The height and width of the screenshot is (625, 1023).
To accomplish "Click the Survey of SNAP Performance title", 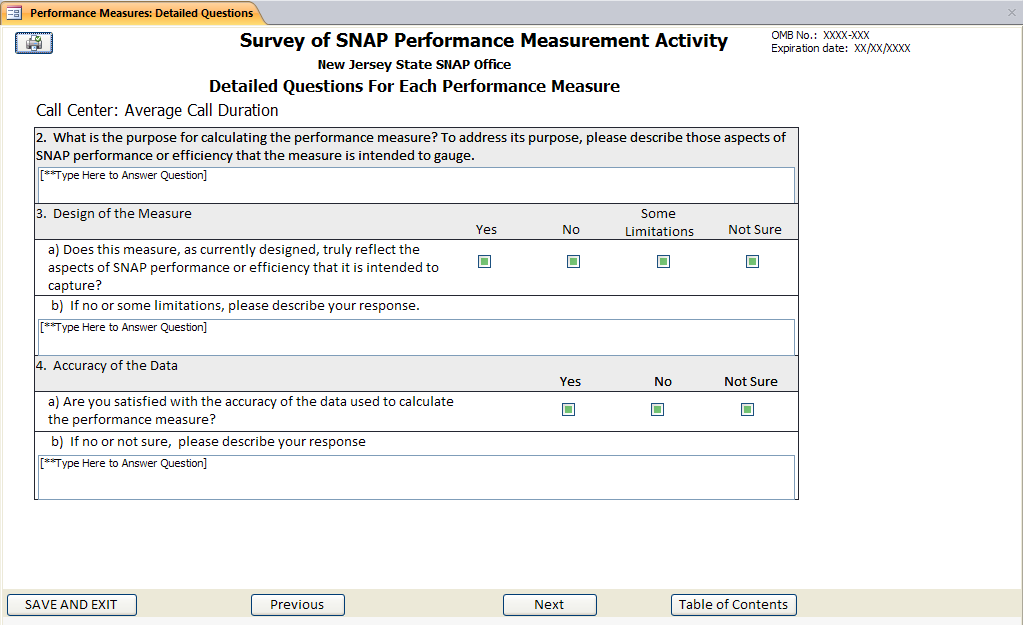I will click(483, 41).
